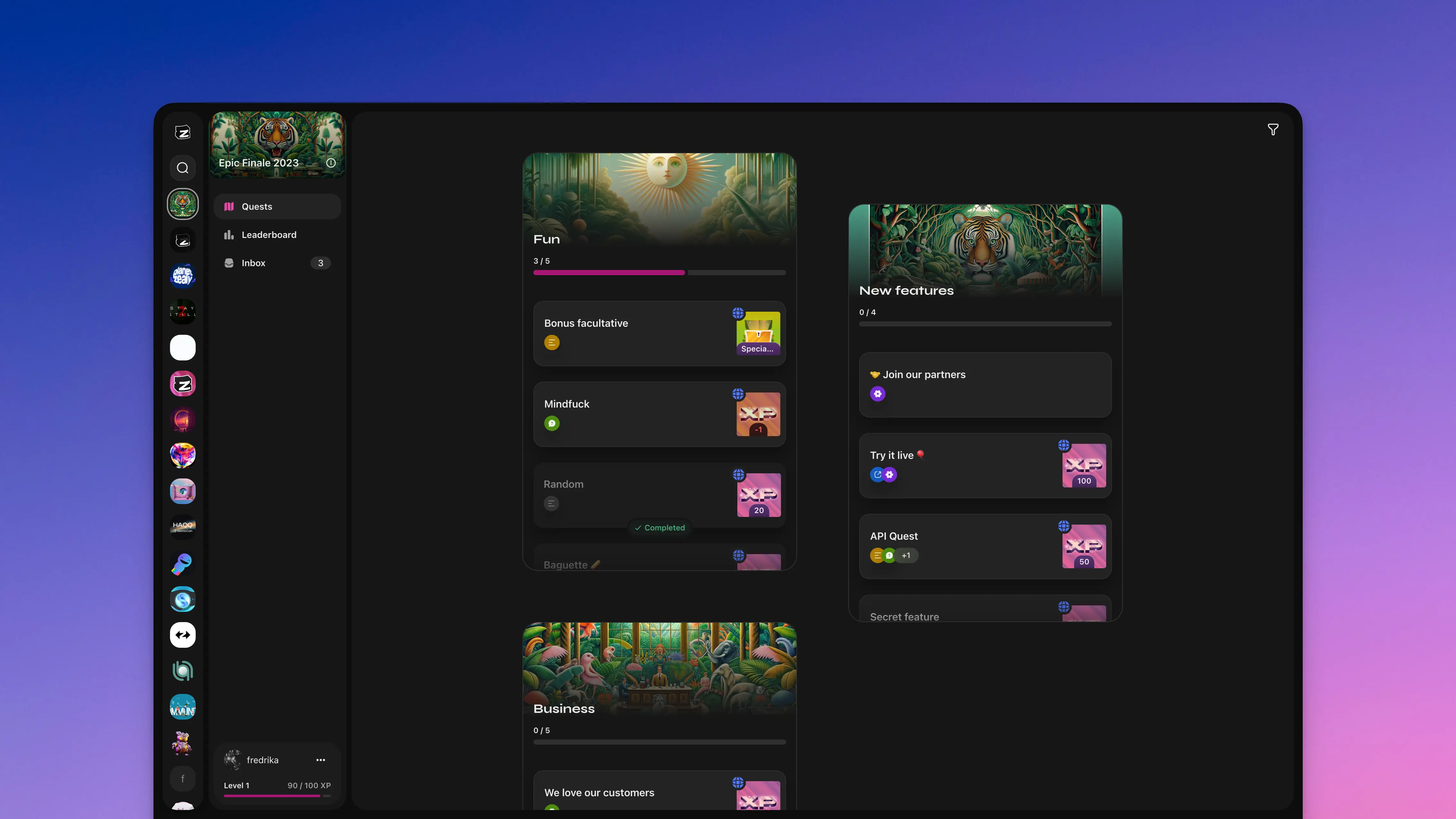Click the Zealy logo at top
This screenshot has height=819, width=1456.
(x=182, y=132)
